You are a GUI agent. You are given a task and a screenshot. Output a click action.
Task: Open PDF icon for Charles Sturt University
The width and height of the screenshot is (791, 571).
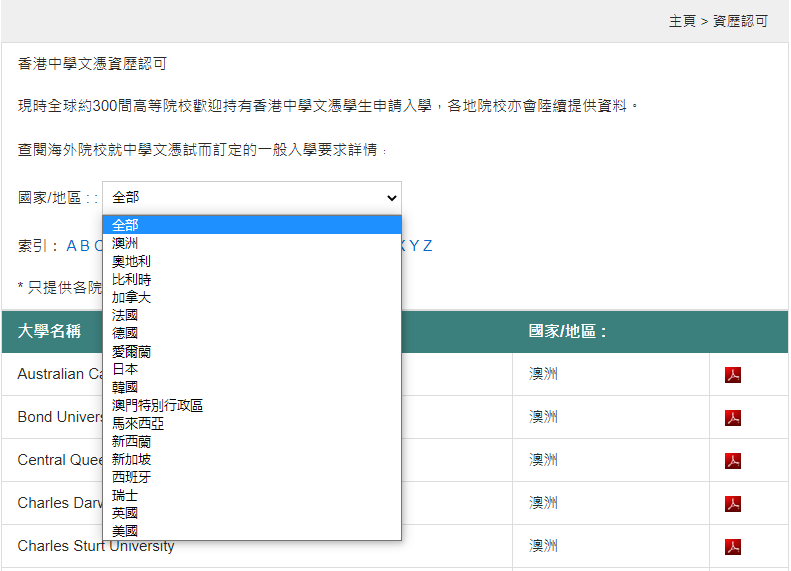732,546
